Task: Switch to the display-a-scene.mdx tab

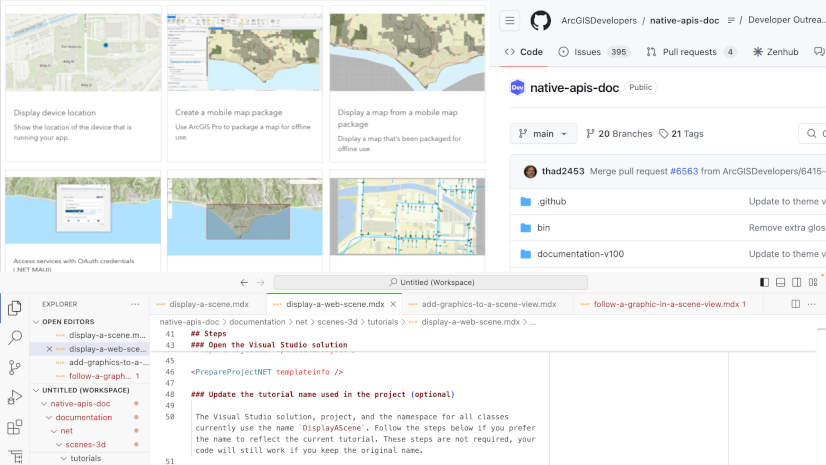Action: 208,304
